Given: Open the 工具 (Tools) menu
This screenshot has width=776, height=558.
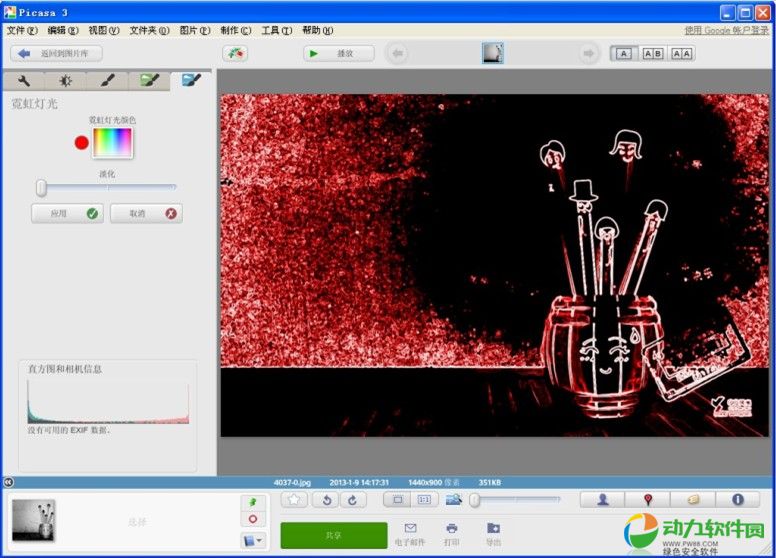Looking at the screenshot, I should (x=275, y=31).
